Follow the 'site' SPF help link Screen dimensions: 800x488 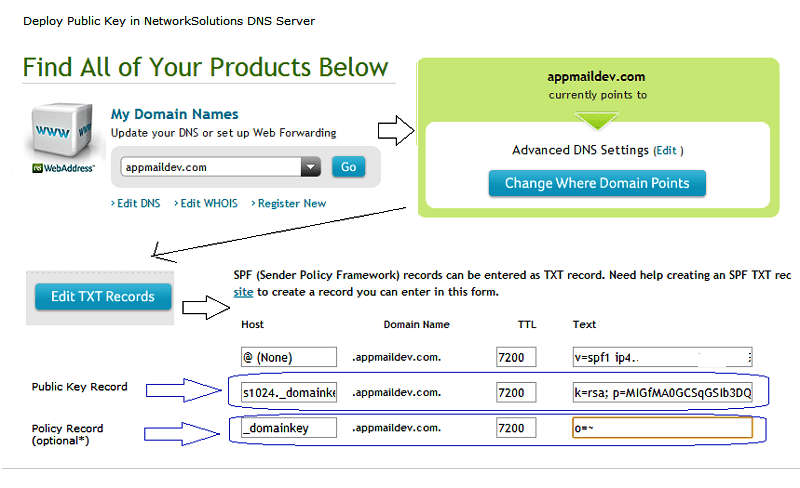click(x=243, y=292)
